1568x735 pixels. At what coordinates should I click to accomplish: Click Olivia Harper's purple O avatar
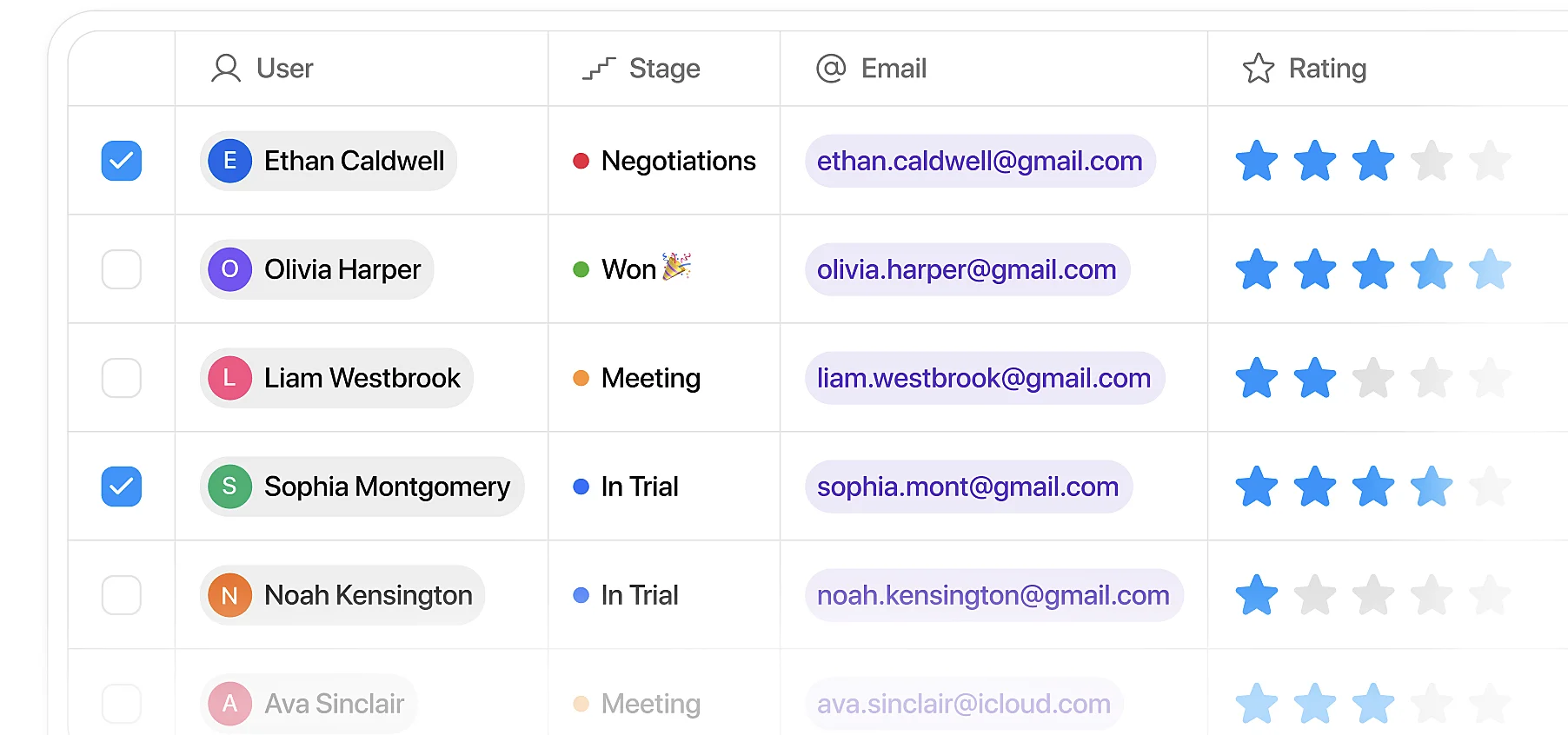coord(230,269)
